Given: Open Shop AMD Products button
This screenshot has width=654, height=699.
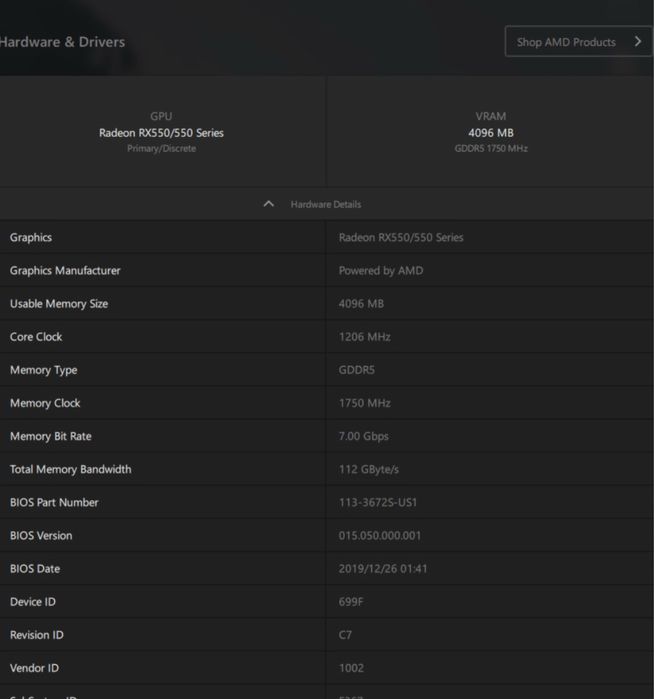Looking at the screenshot, I should 579,41.
